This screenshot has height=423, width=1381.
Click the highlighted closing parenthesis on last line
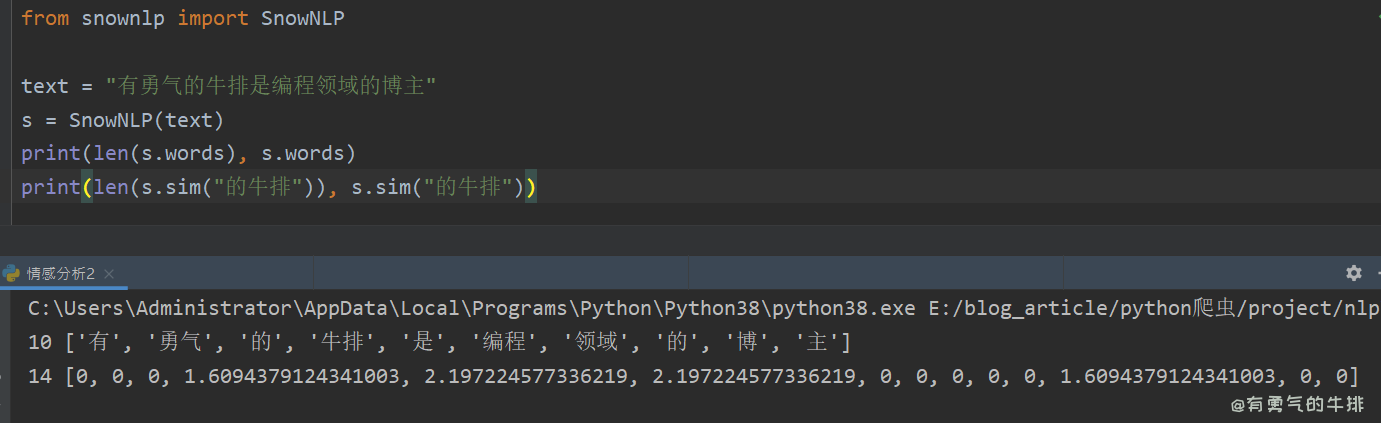point(531,187)
